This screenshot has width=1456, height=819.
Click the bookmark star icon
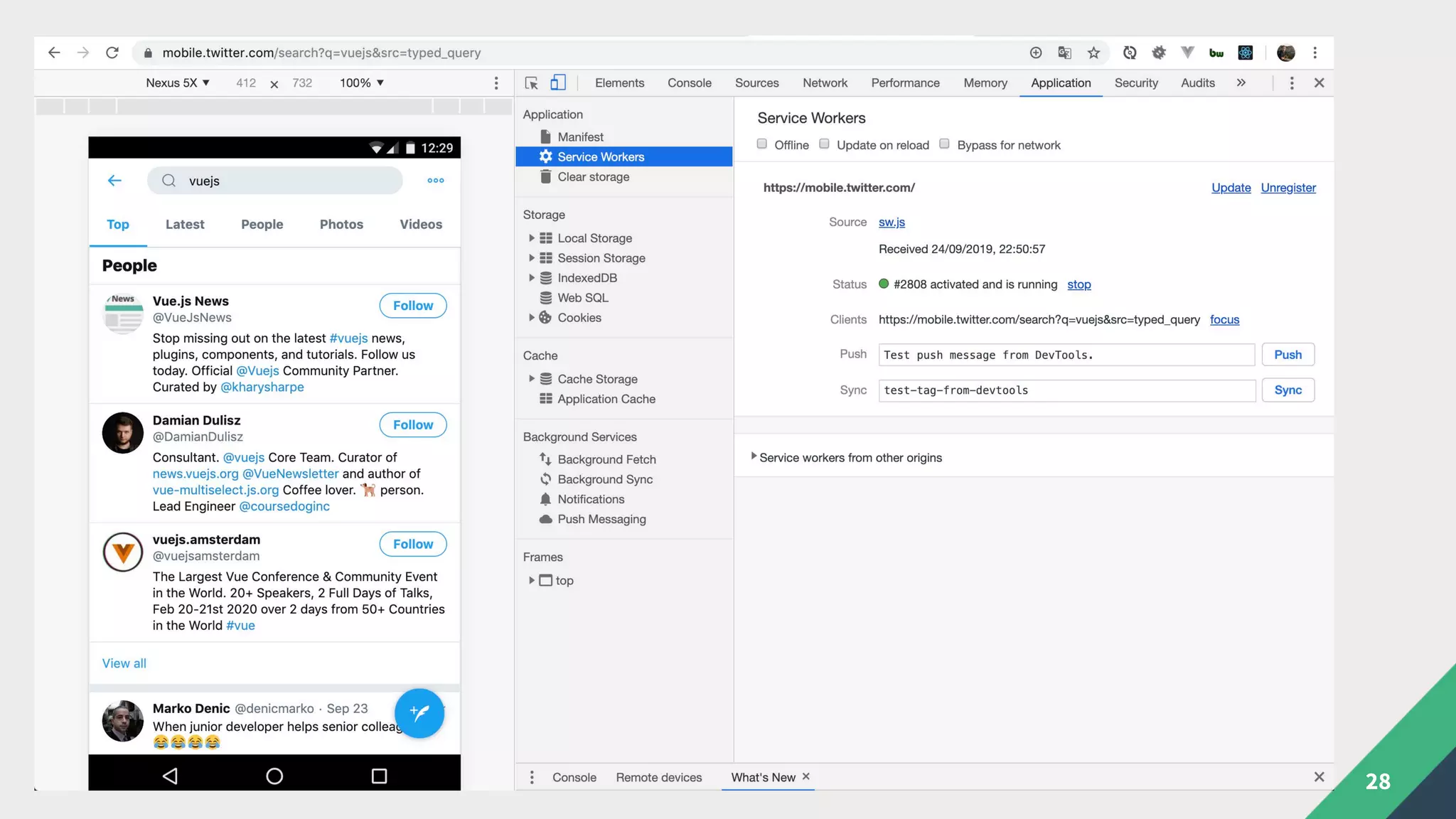pos(1093,53)
